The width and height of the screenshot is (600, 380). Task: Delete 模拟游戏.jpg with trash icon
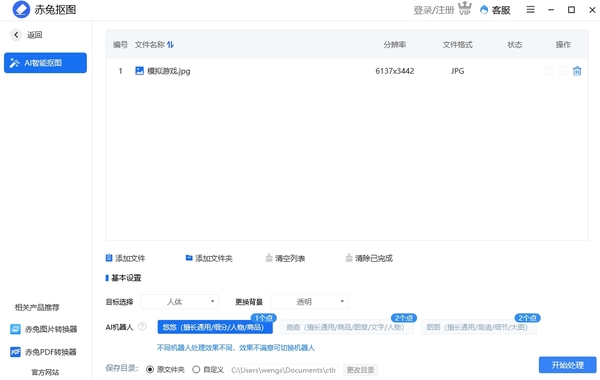click(x=577, y=71)
